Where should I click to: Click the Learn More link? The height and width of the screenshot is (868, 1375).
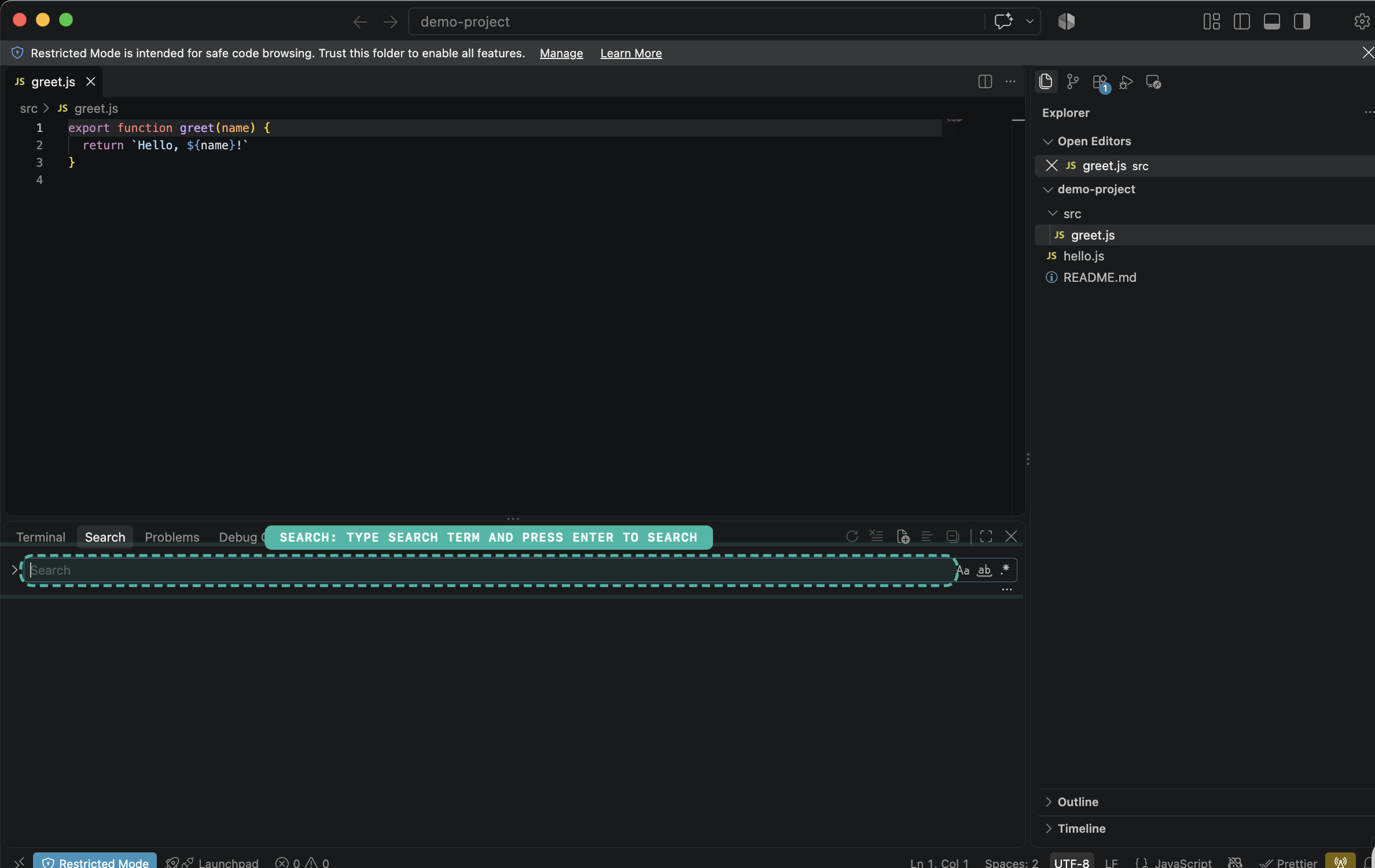[631, 53]
